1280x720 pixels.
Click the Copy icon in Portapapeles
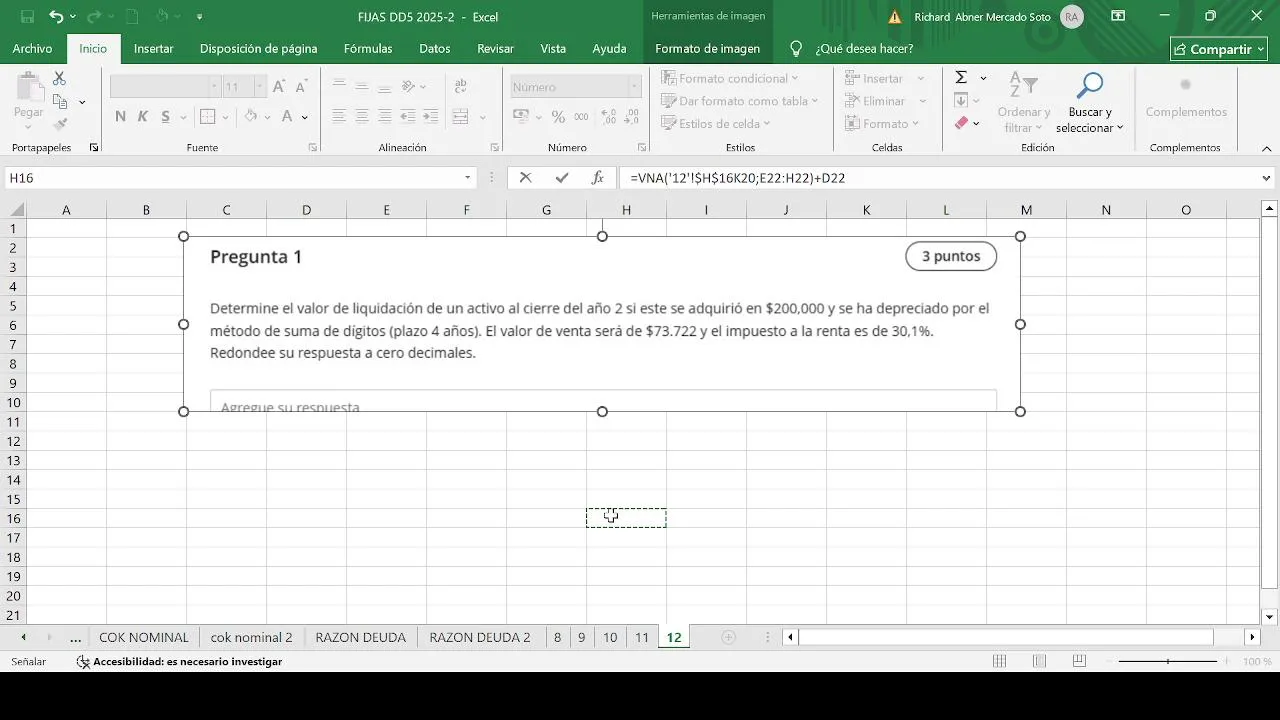pyautogui.click(x=60, y=101)
